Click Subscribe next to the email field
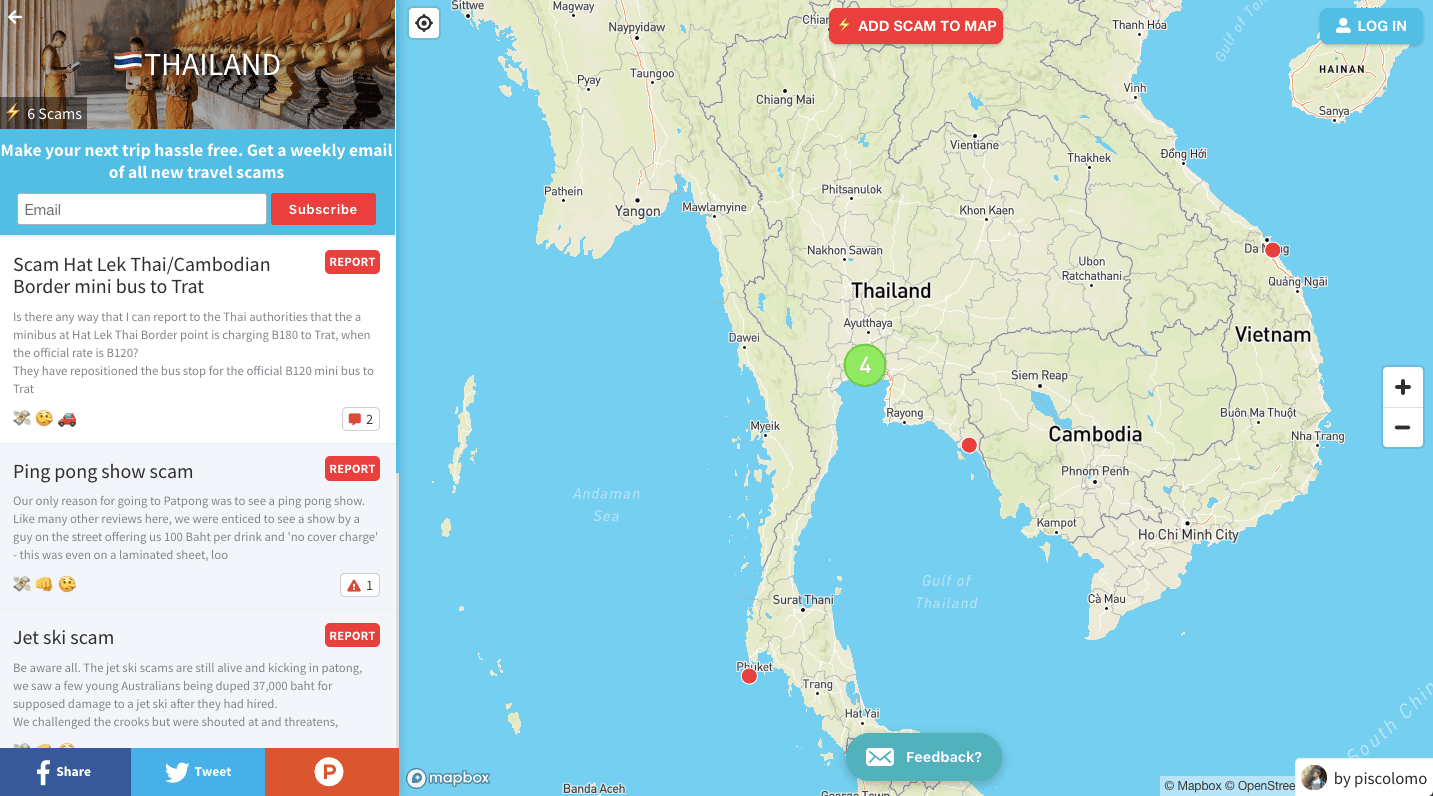This screenshot has width=1433, height=796. click(323, 209)
